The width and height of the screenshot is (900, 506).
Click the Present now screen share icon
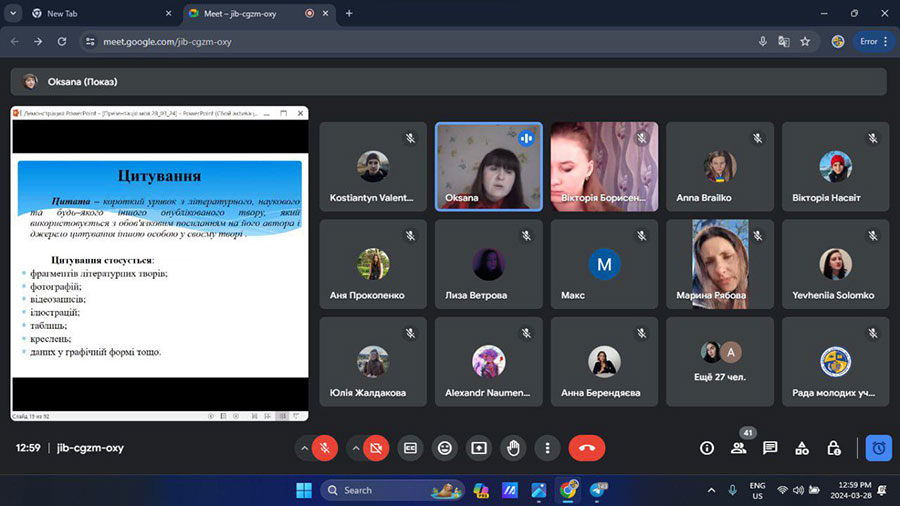pos(479,448)
